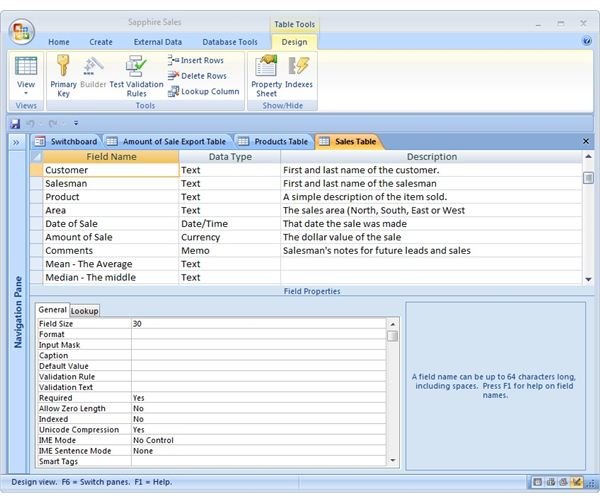
Task: Select the Design ribbon tab
Action: click(x=294, y=42)
